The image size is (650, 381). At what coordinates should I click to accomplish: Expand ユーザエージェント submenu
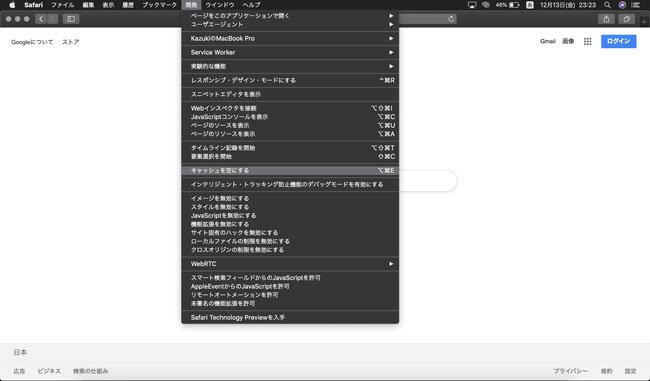coord(290,24)
